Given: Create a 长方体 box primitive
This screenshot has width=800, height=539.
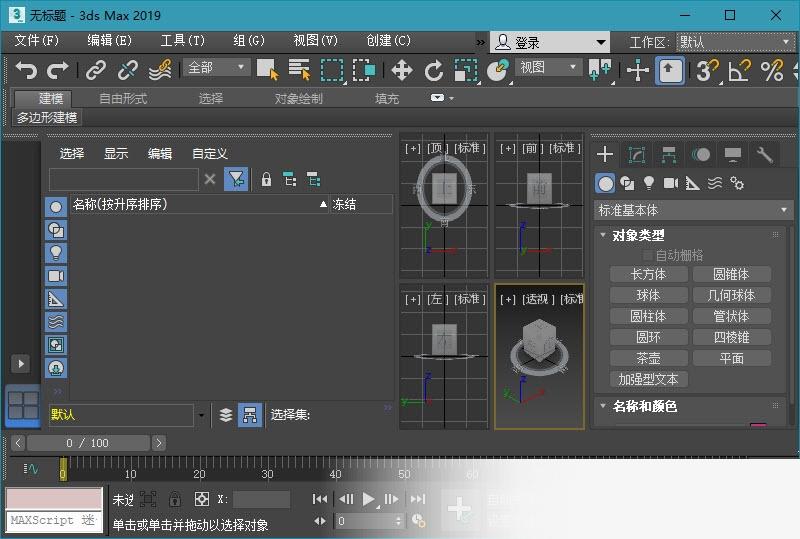Looking at the screenshot, I should (648, 274).
